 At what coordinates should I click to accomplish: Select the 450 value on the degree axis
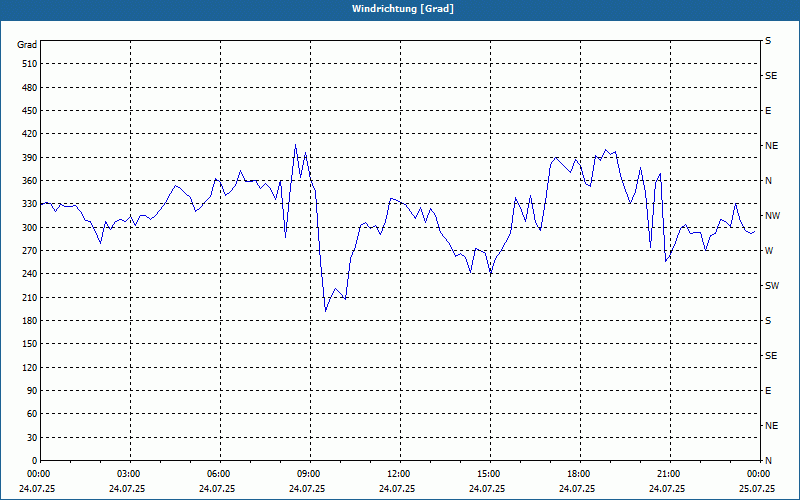(30, 111)
